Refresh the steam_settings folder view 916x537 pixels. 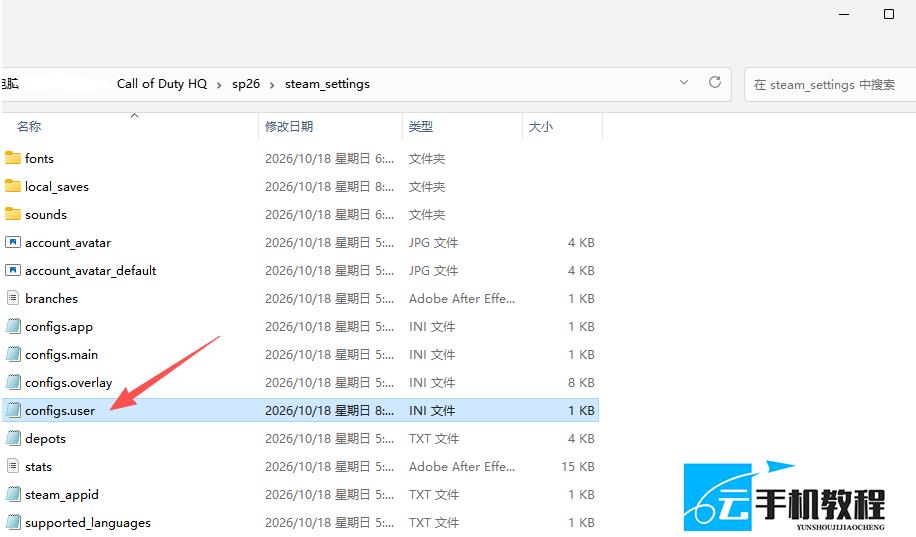coord(714,82)
